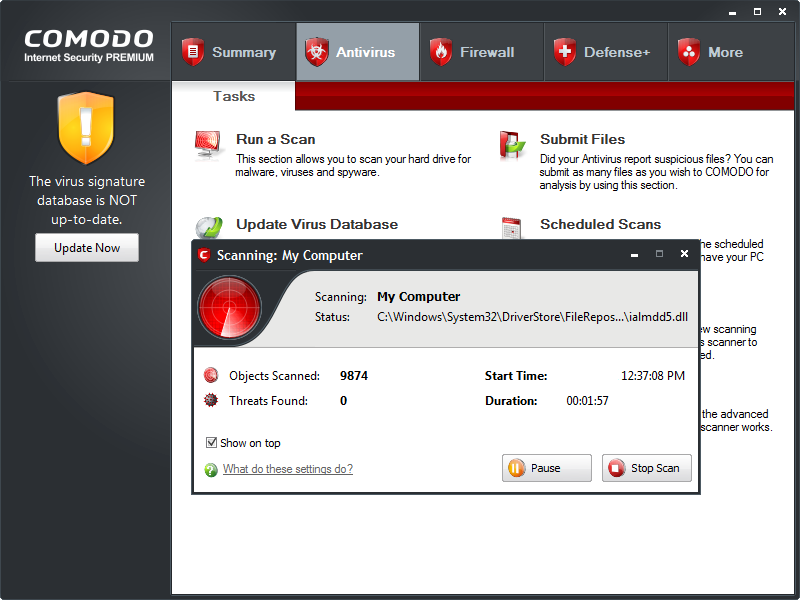Open the Defense+ tab

[x=605, y=52]
